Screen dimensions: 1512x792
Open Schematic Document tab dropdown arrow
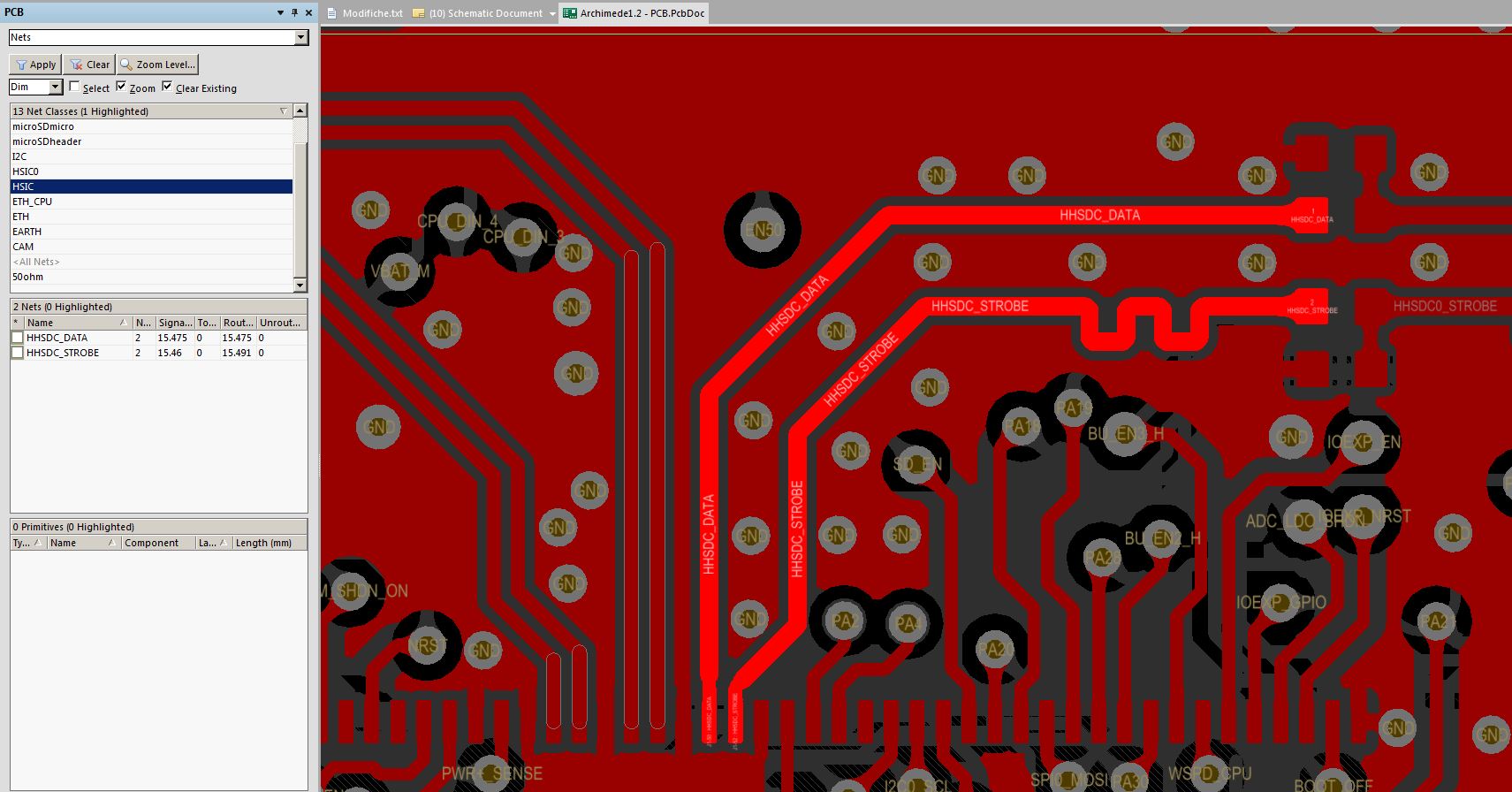pyautogui.click(x=552, y=13)
